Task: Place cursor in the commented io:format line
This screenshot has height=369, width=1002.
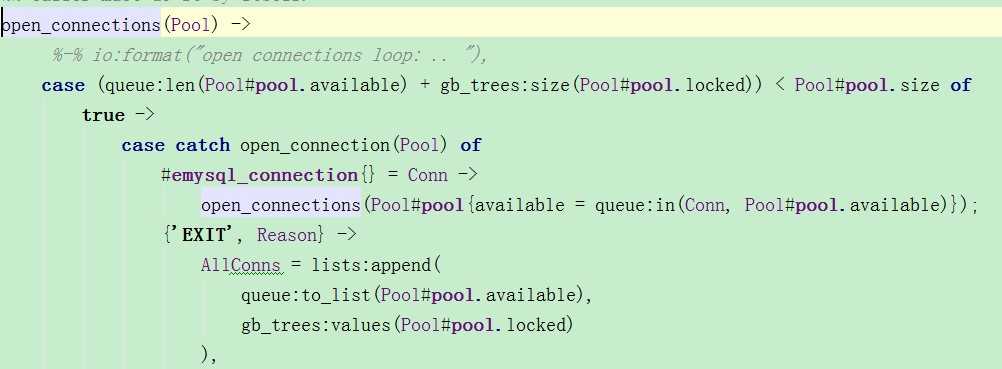Action: tap(271, 56)
